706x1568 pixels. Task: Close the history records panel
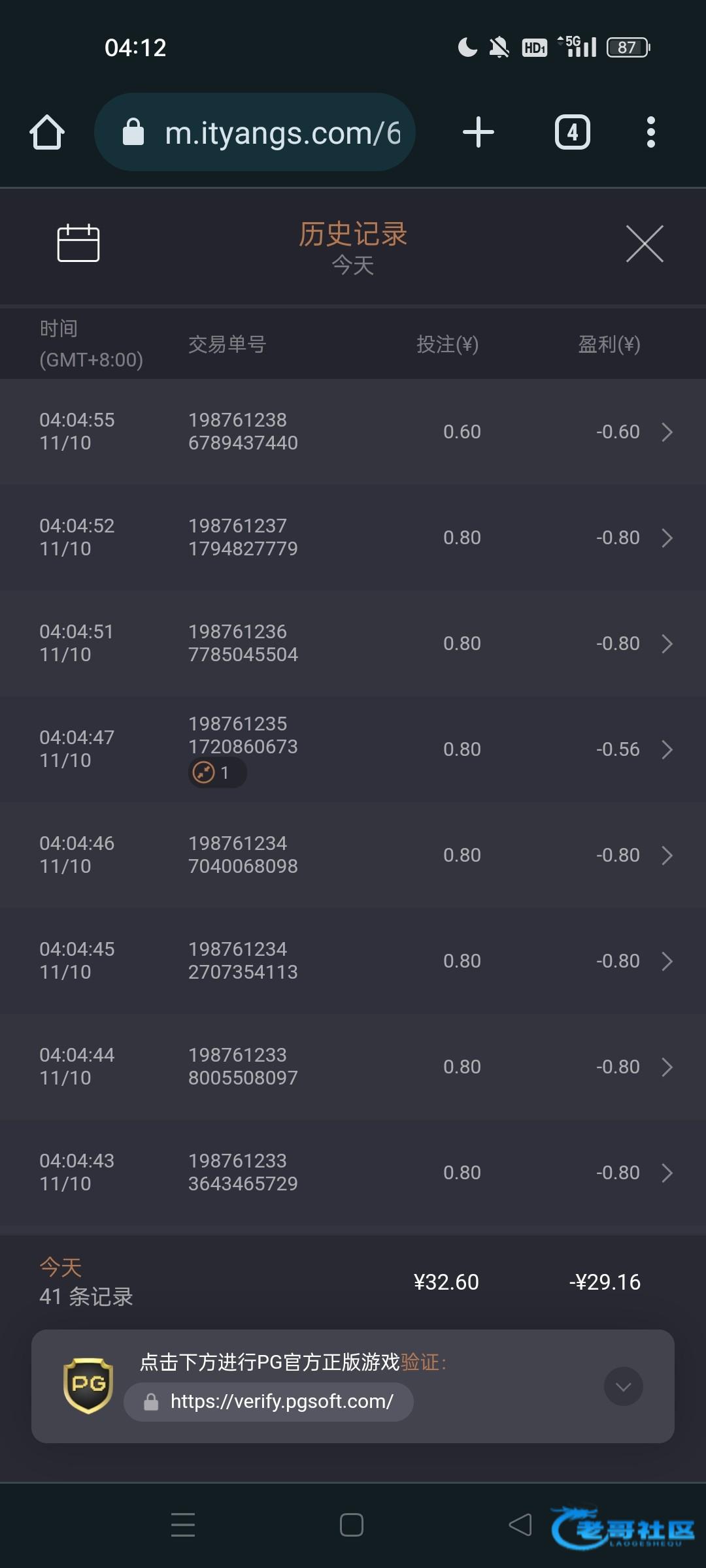coord(644,244)
